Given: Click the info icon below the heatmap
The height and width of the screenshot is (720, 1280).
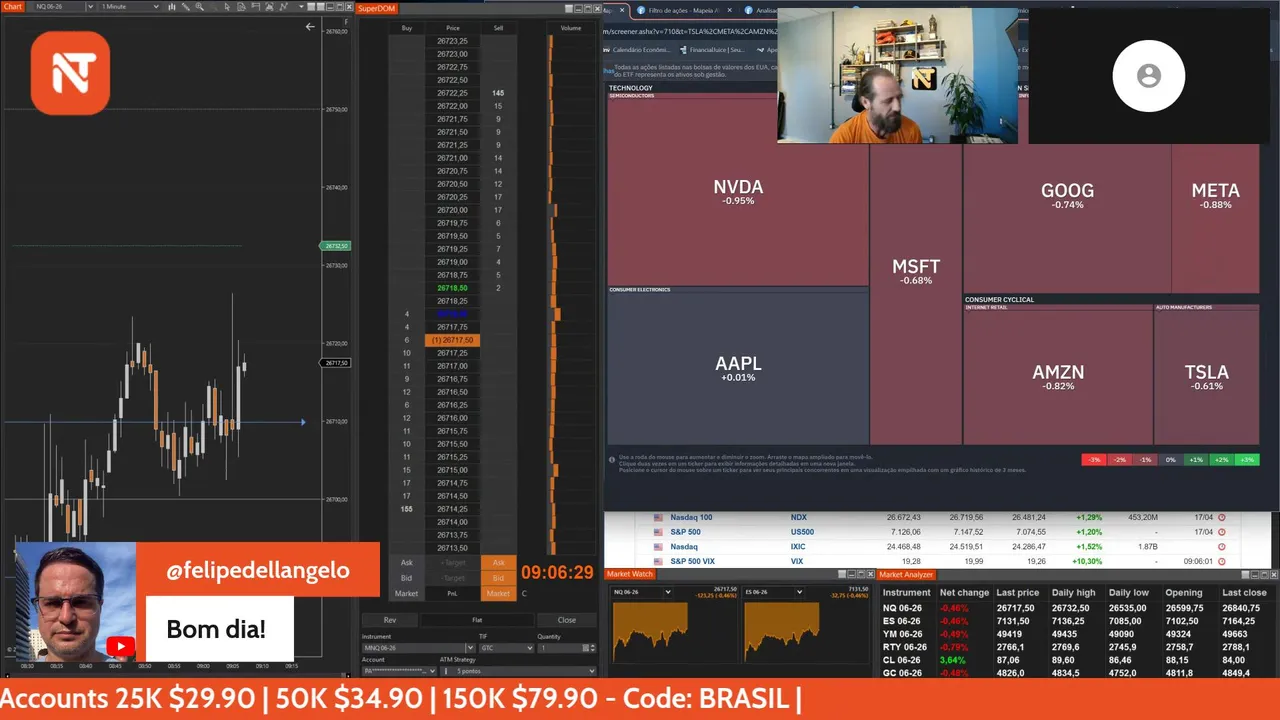Looking at the screenshot, I should pyautogui.click(x=612, y=459).
